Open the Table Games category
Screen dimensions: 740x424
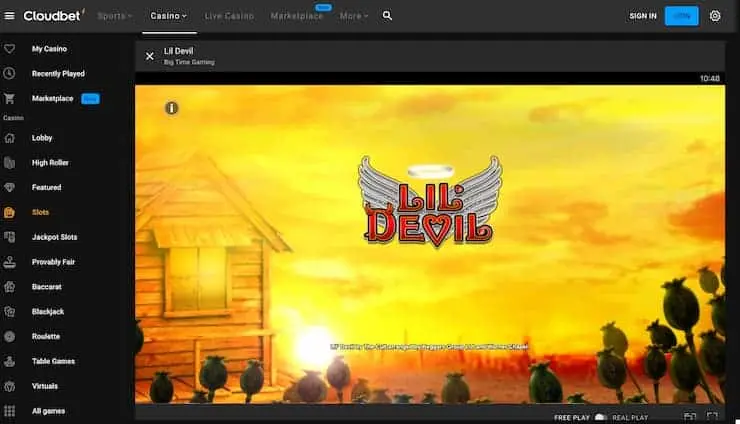[53, 361]
